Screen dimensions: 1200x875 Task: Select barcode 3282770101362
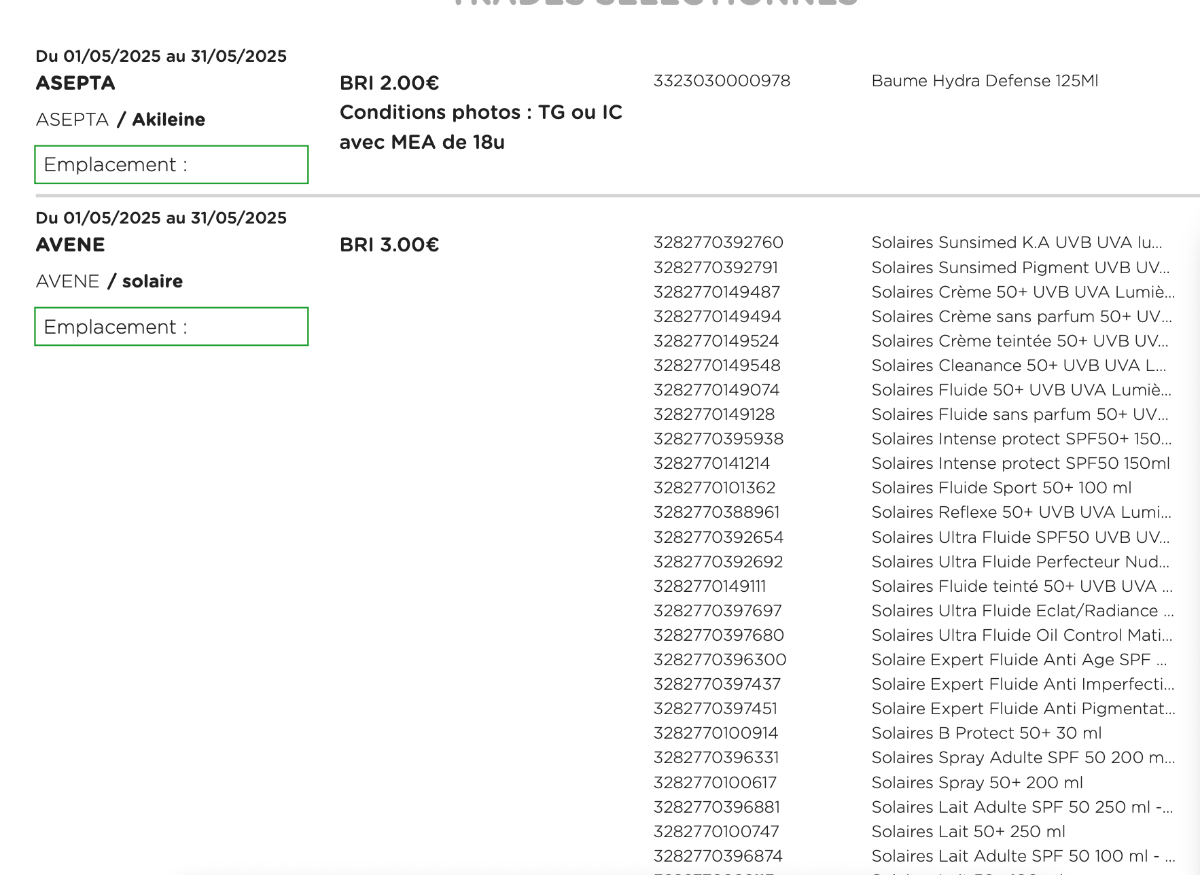715,488
